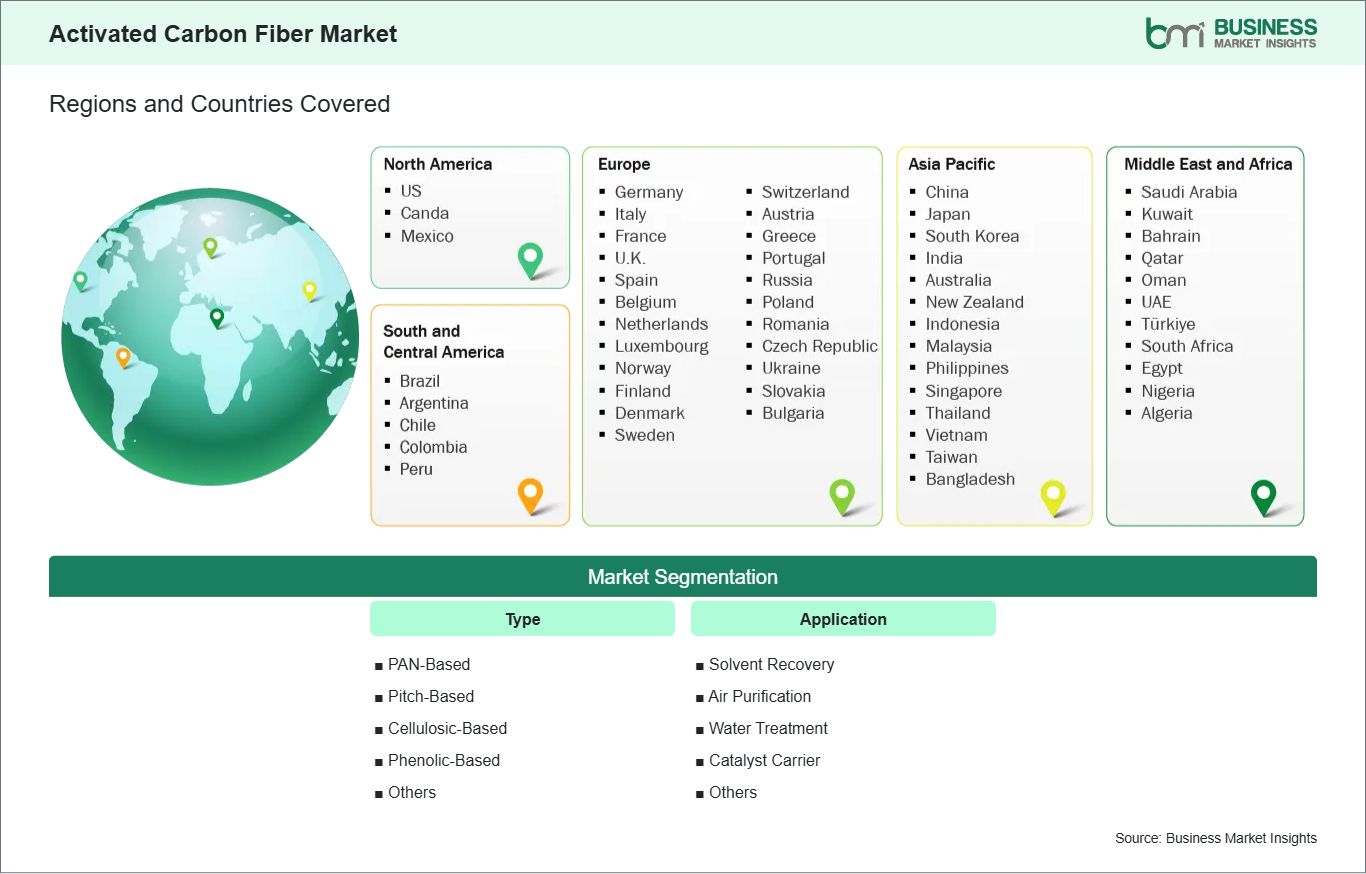Screen dimensions: 1366x874
Task: Expand the Europe region panel
Action: coord(732,335)
